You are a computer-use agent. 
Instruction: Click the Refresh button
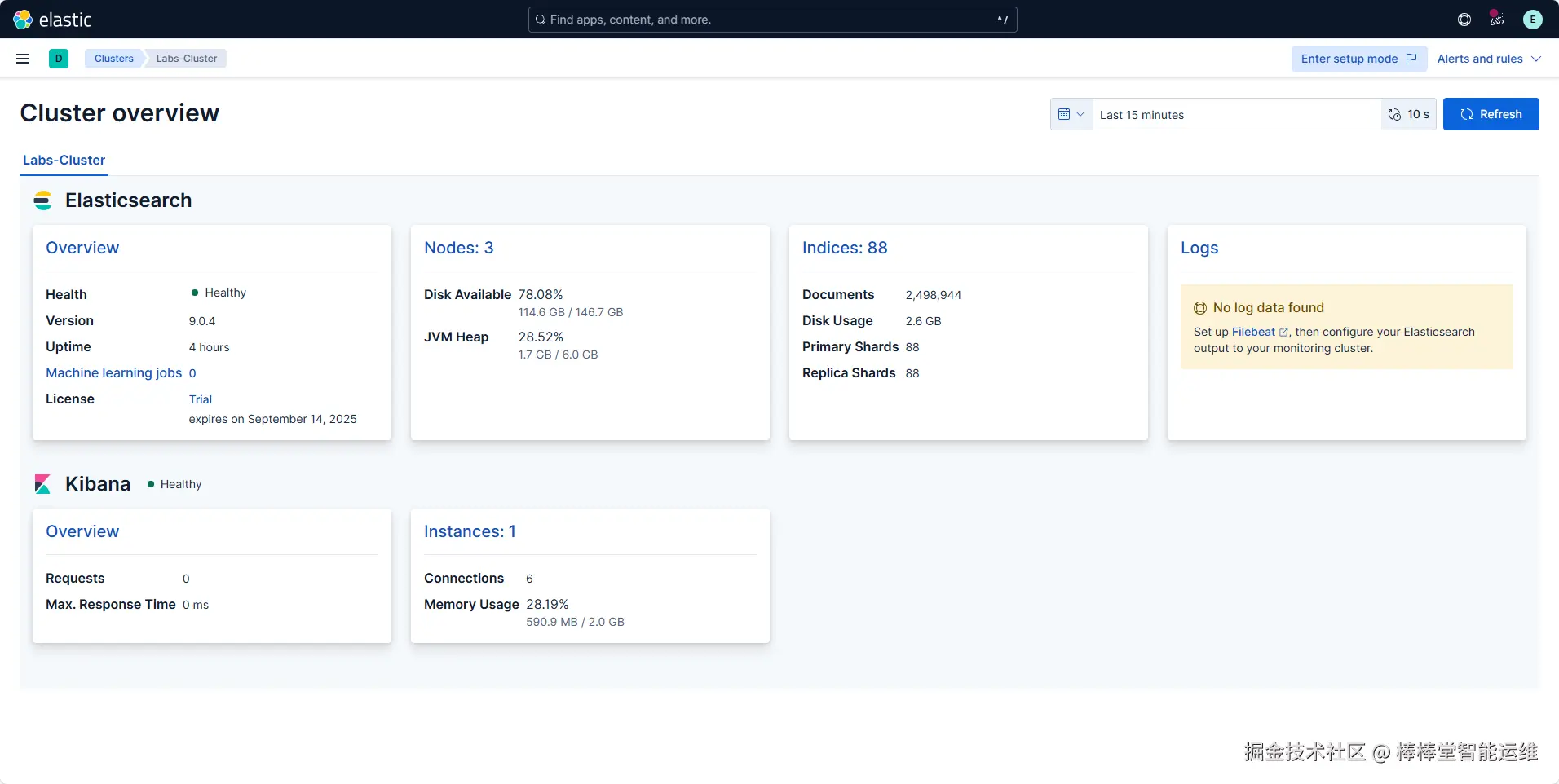(1491, 114)
